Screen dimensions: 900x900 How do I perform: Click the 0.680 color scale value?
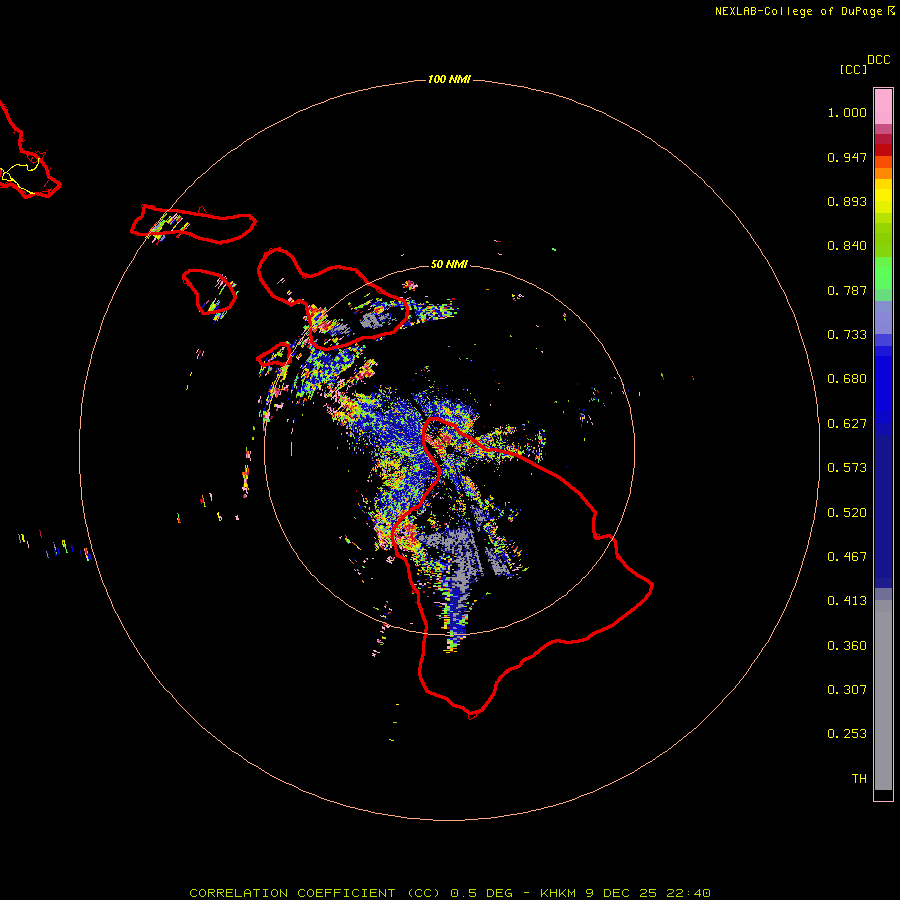tap(847, 379)
